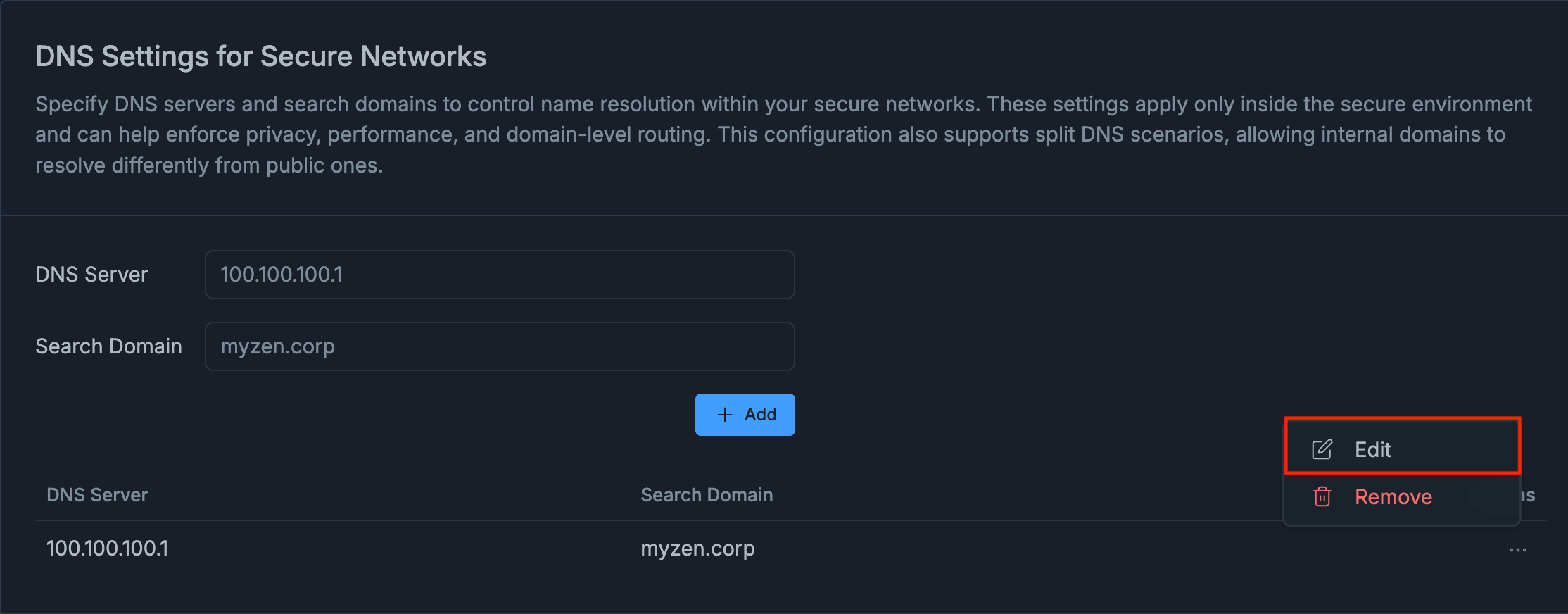The image size is (1568, 614).
Task: Click inside the DNS Server input showing 100.100.100.1
Action: click(500, 275)
